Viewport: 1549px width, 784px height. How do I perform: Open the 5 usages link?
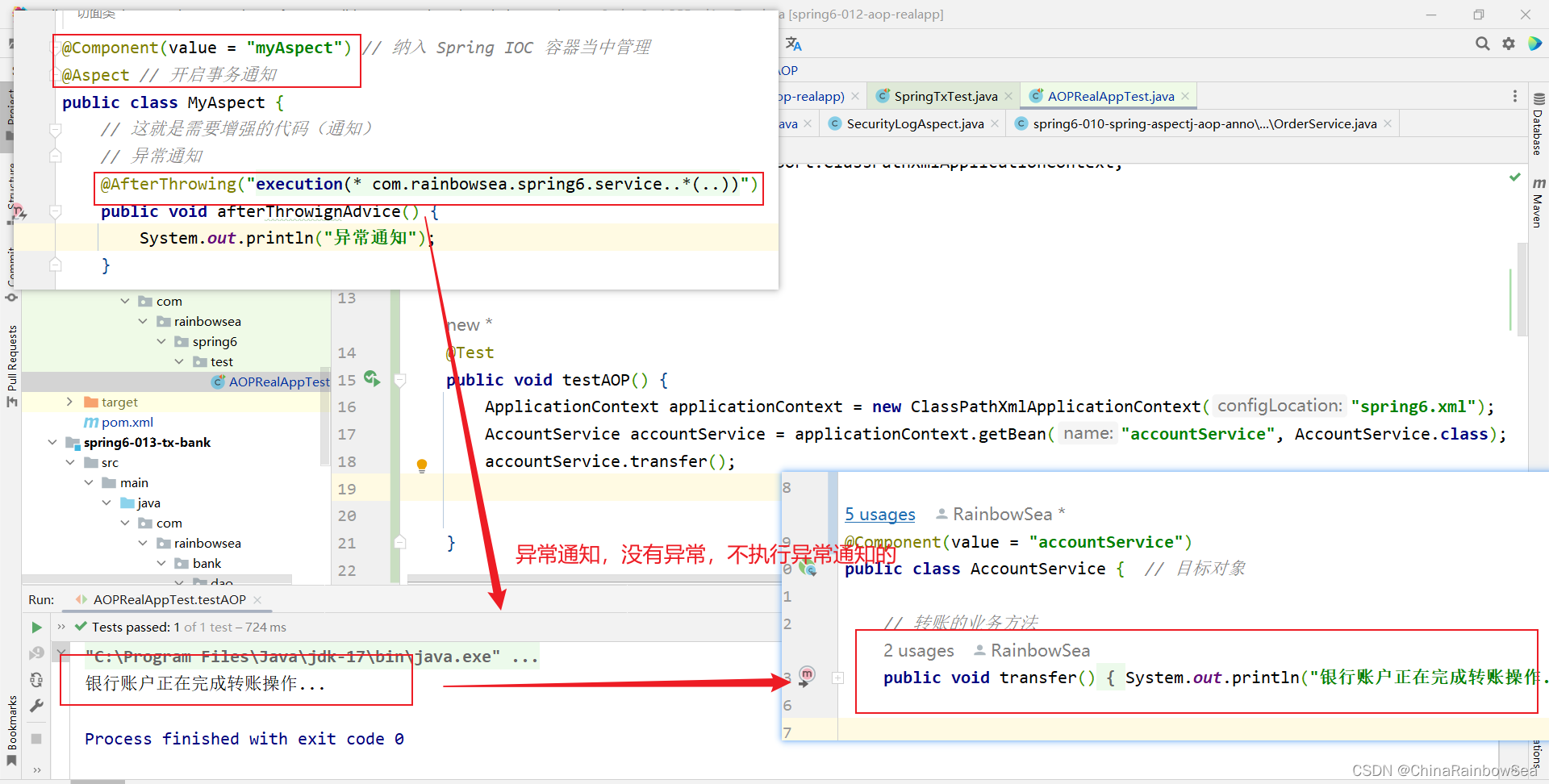pos(880,514)
